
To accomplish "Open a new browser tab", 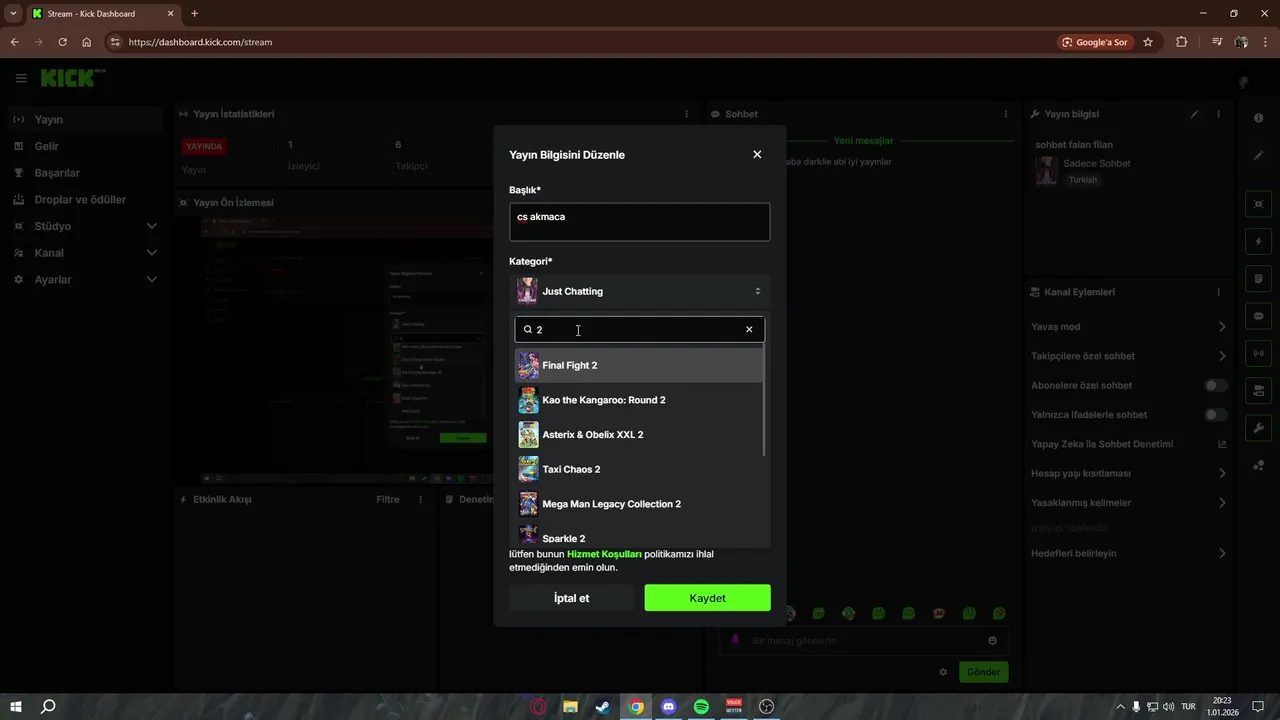I will 194,13.
